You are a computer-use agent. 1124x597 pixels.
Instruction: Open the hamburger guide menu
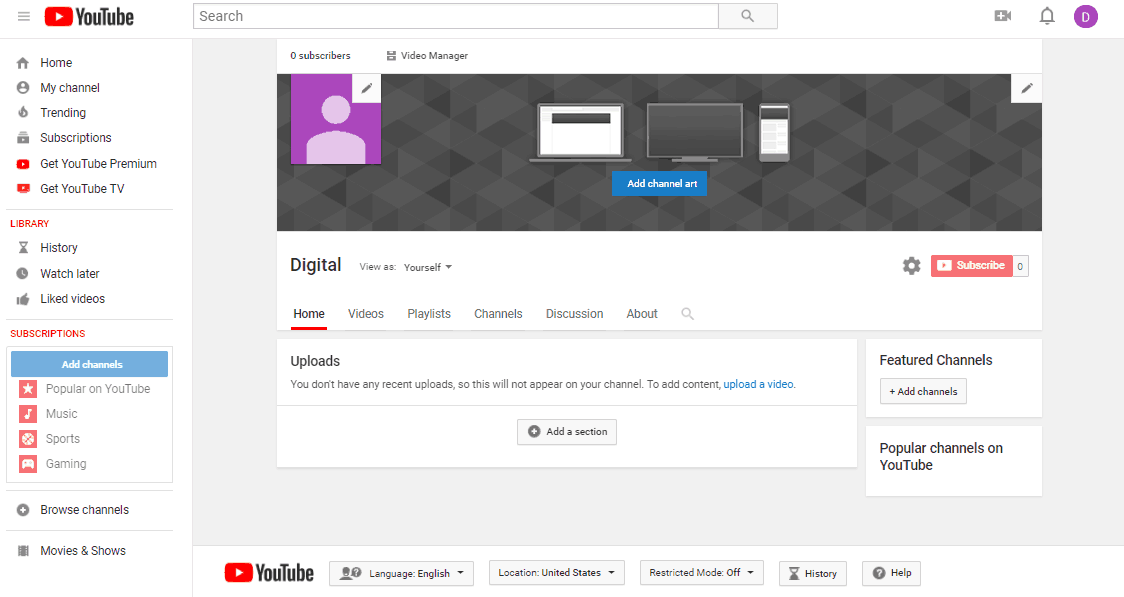pos(24,16)
